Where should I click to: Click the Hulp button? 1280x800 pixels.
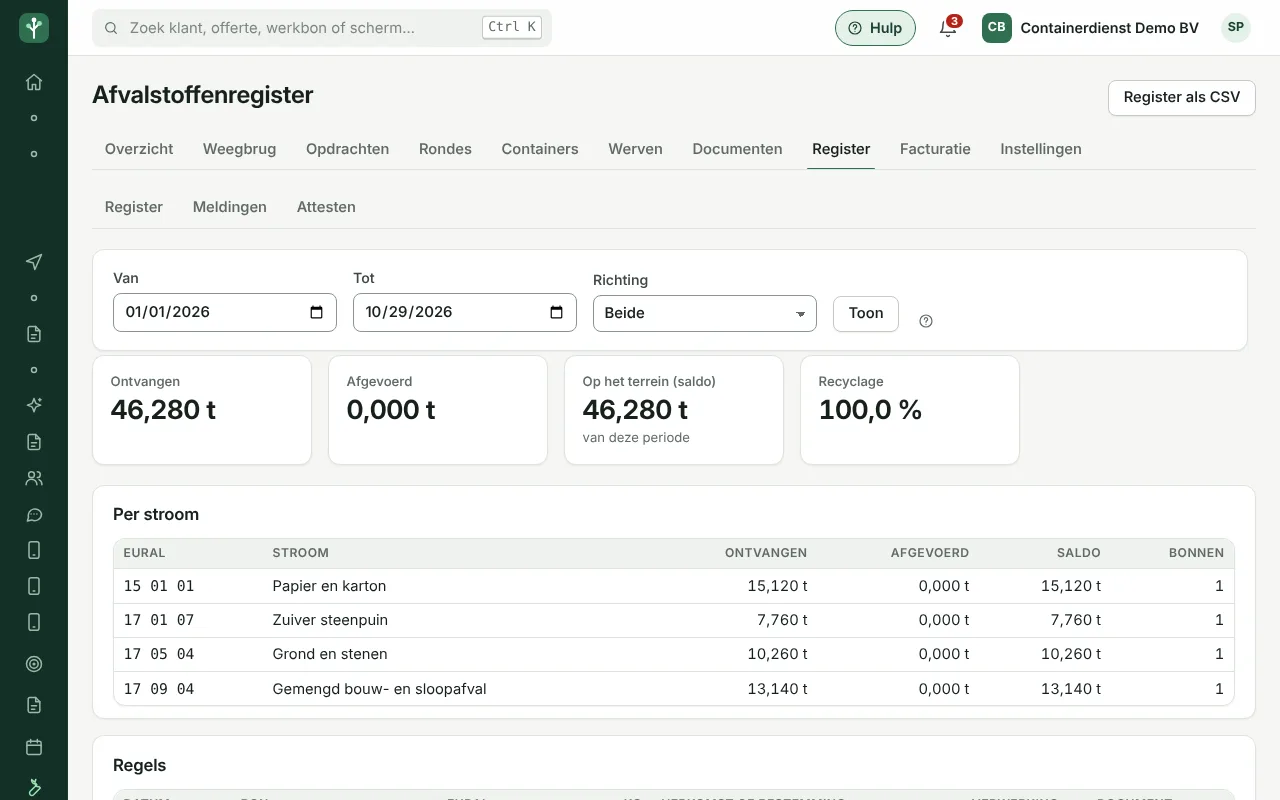click(875, 28)
